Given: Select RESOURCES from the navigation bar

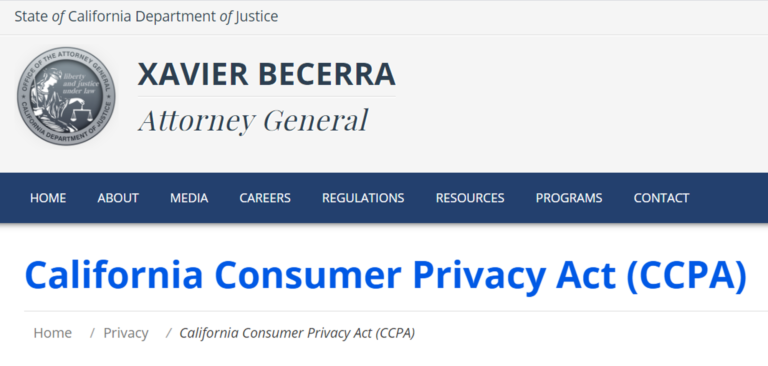Looking at the screenshot, I should pos(470,198).
